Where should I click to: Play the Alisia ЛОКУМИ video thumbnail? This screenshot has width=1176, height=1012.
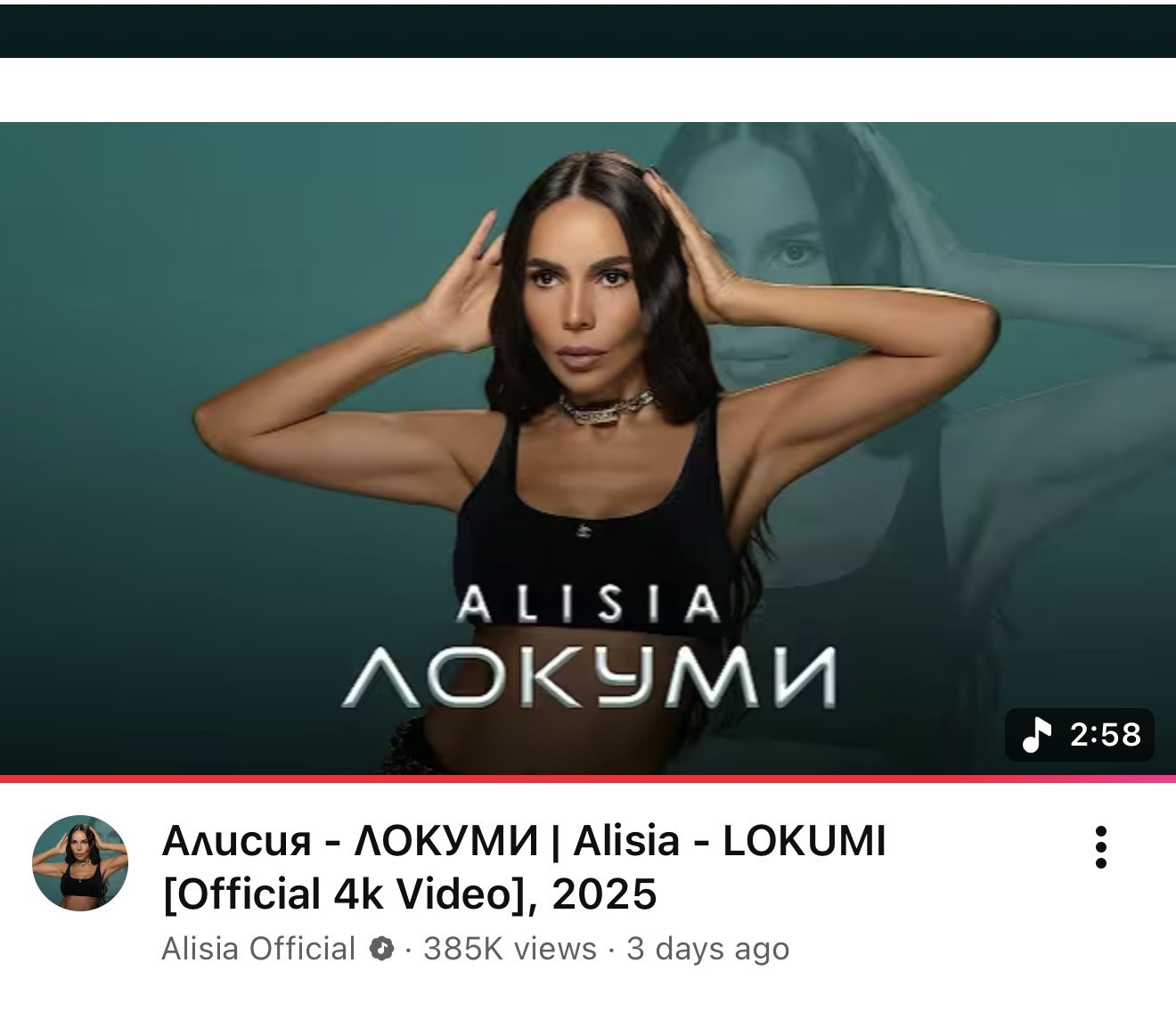click(x=588, y=448)
